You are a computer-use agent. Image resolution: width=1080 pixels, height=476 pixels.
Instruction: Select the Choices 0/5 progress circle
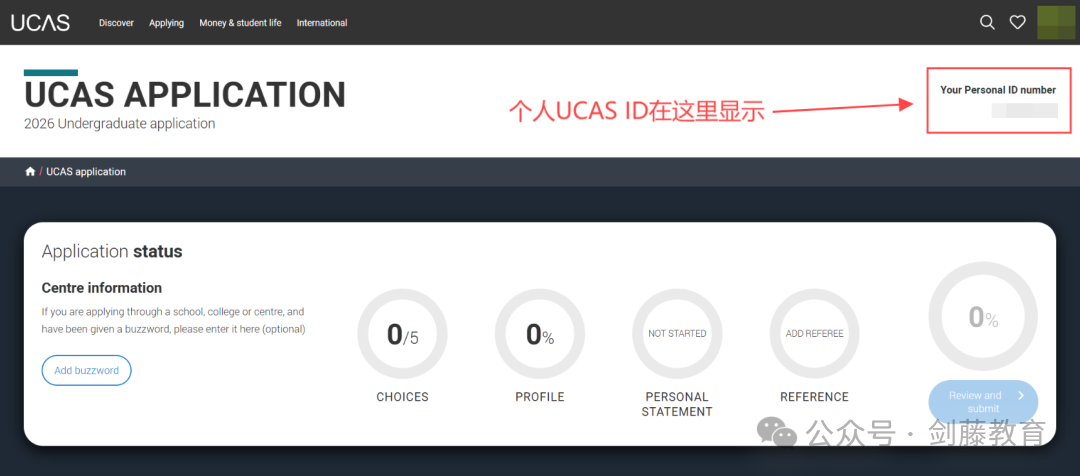pos(402,334)
